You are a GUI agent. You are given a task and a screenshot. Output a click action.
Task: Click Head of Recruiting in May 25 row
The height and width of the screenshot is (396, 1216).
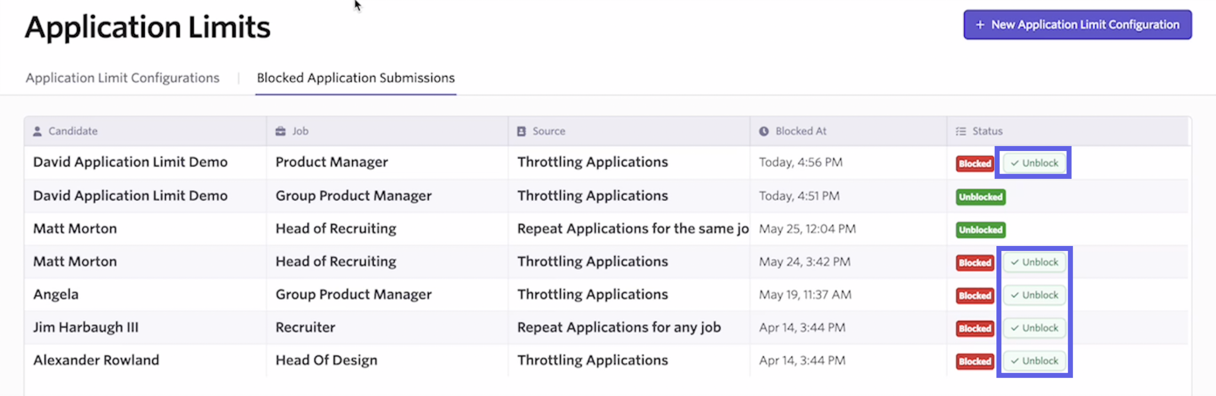coord(336,229)
